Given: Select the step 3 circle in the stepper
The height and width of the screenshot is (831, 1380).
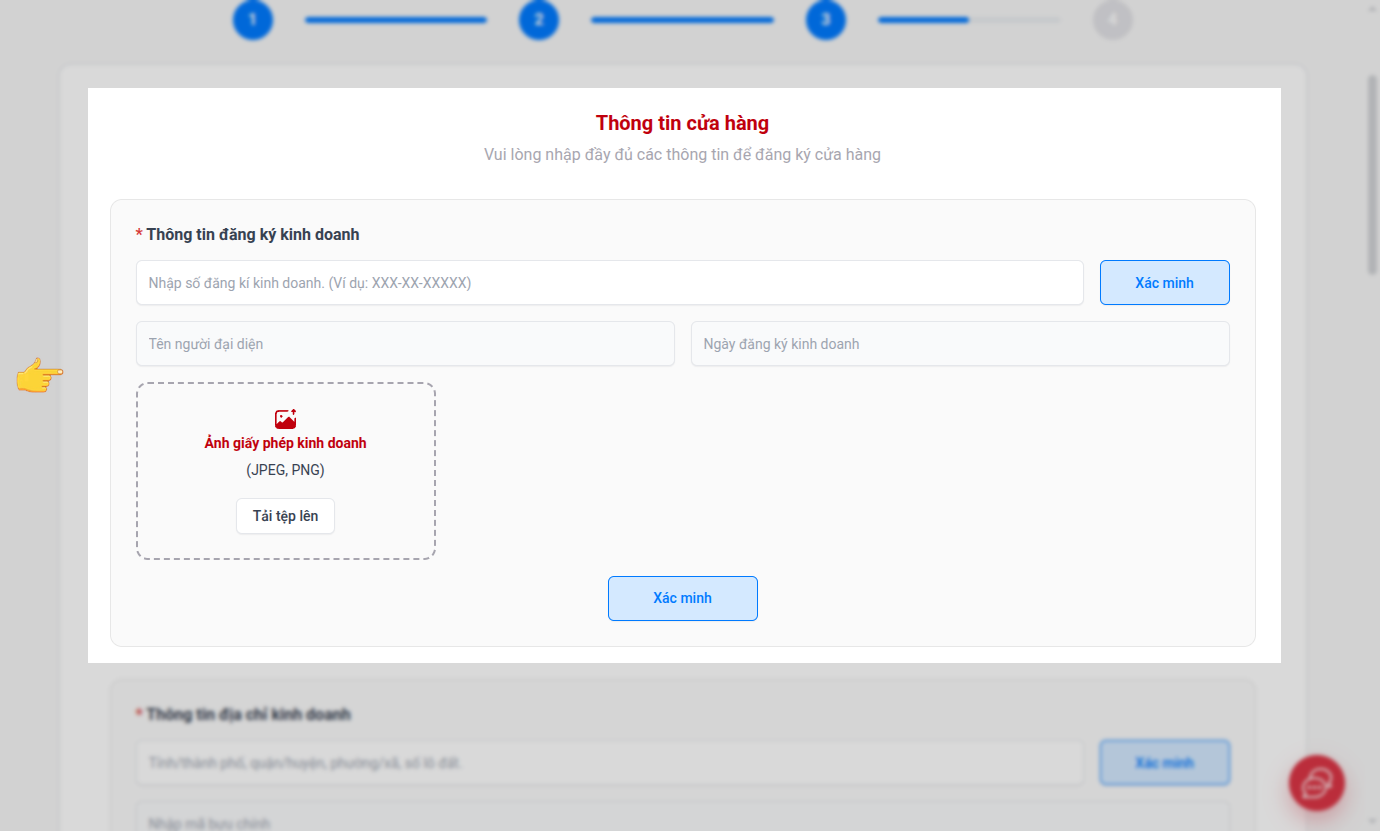Looking at the screenshot, I should (x=826, y=20).
